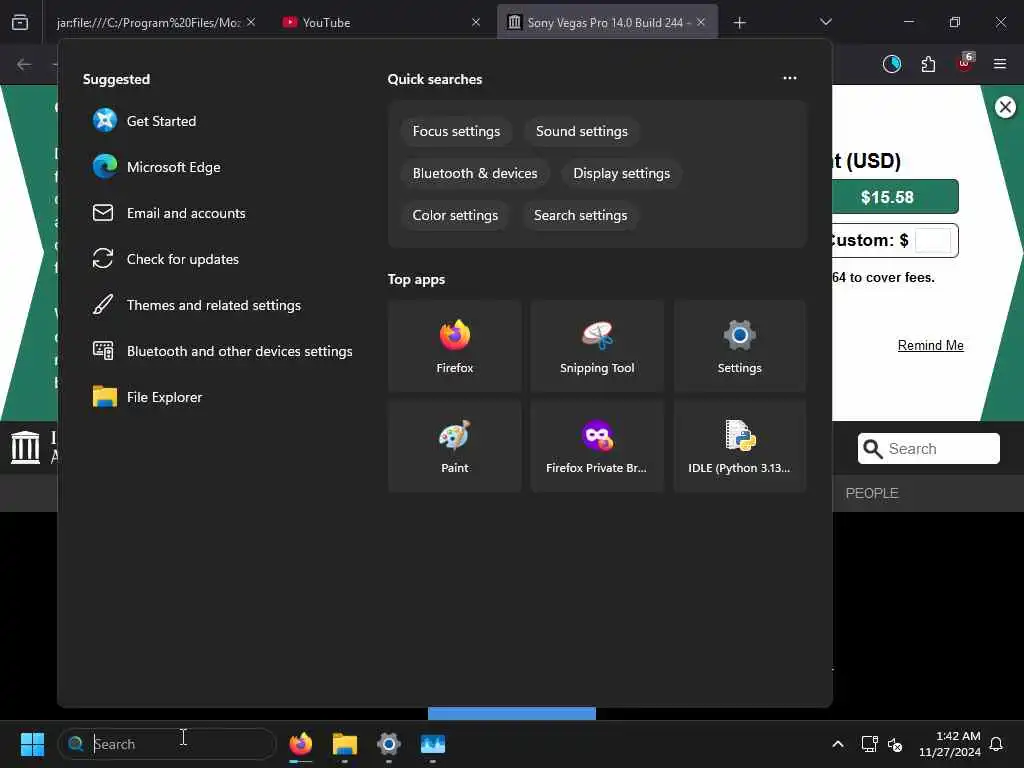The height and width of the screenshot is (768, 1024).
Task: Click the muted volume tray icon
Action: (895, 744)
